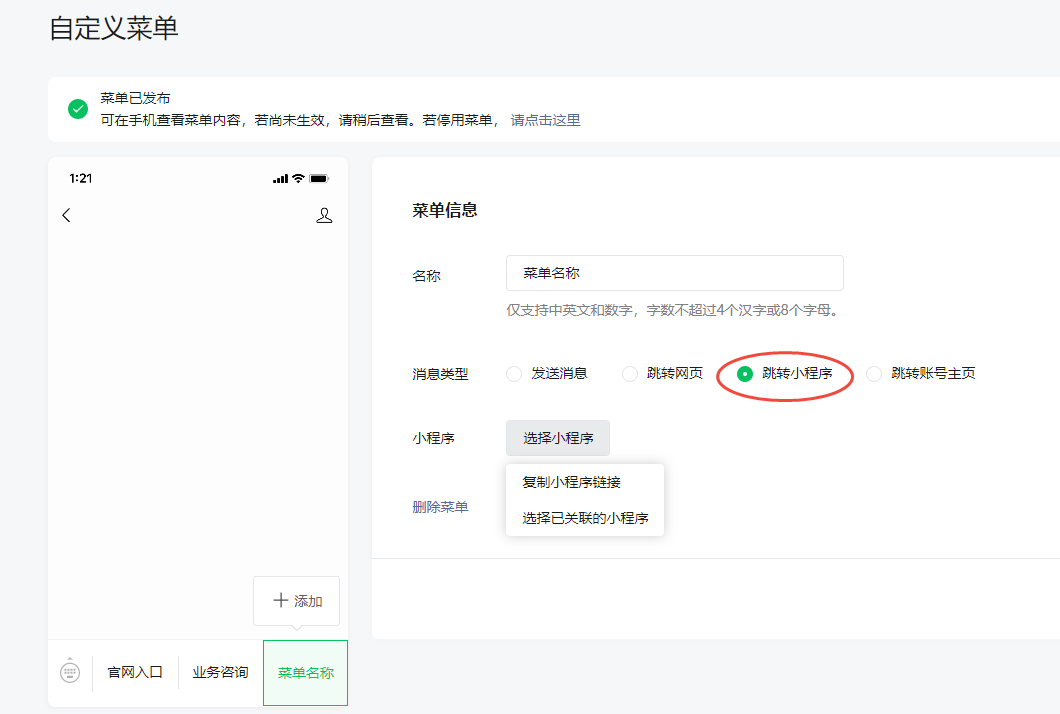Switch to the 业务咨询 menu tab

pyautogui.click(x=219, y=671)
